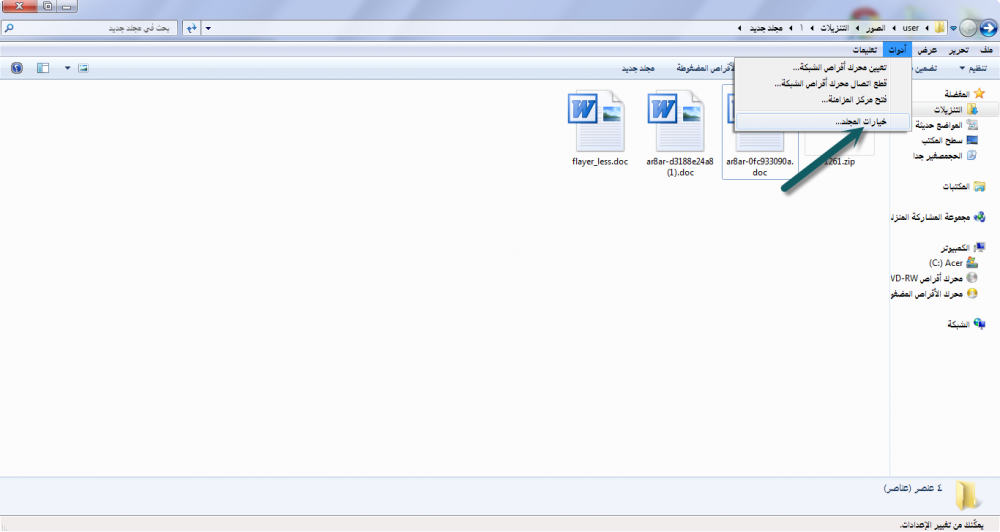This screenshot has width=1000, height=532.
Task: Toggle the preview pane icon
Action: [43, 68]
